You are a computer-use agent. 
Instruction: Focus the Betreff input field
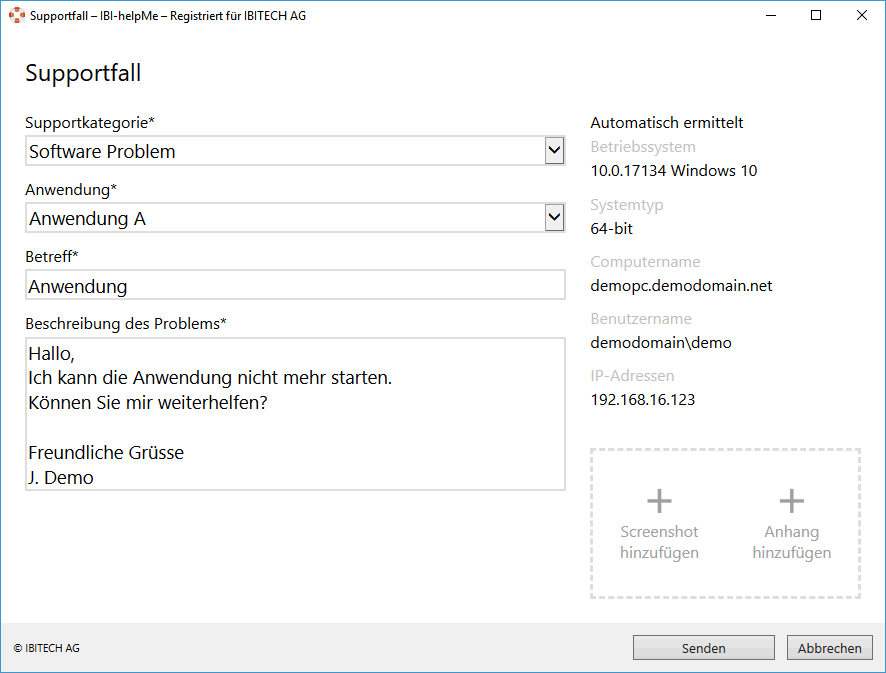point(295,286)
